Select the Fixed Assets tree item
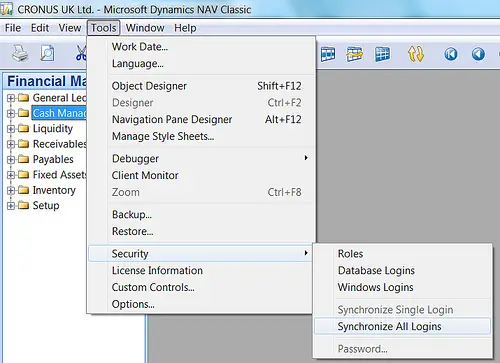Screen dimensions: 500x363 pos(59,175)
